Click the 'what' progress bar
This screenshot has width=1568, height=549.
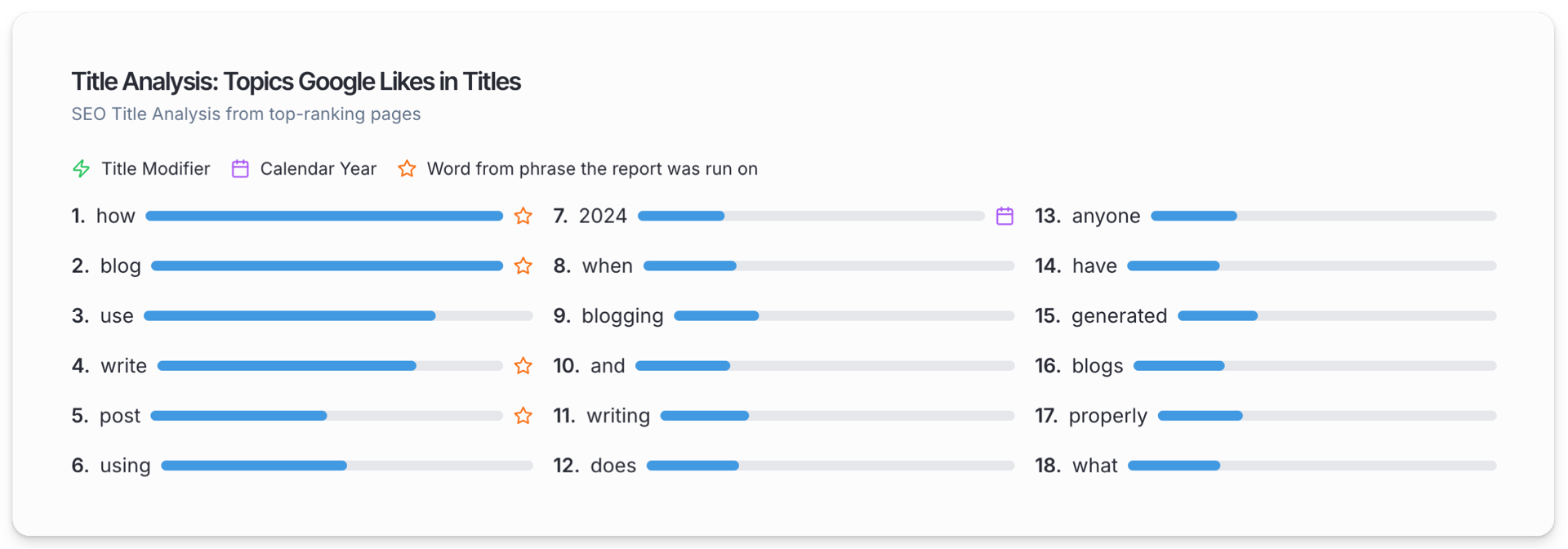[1312, 465]
